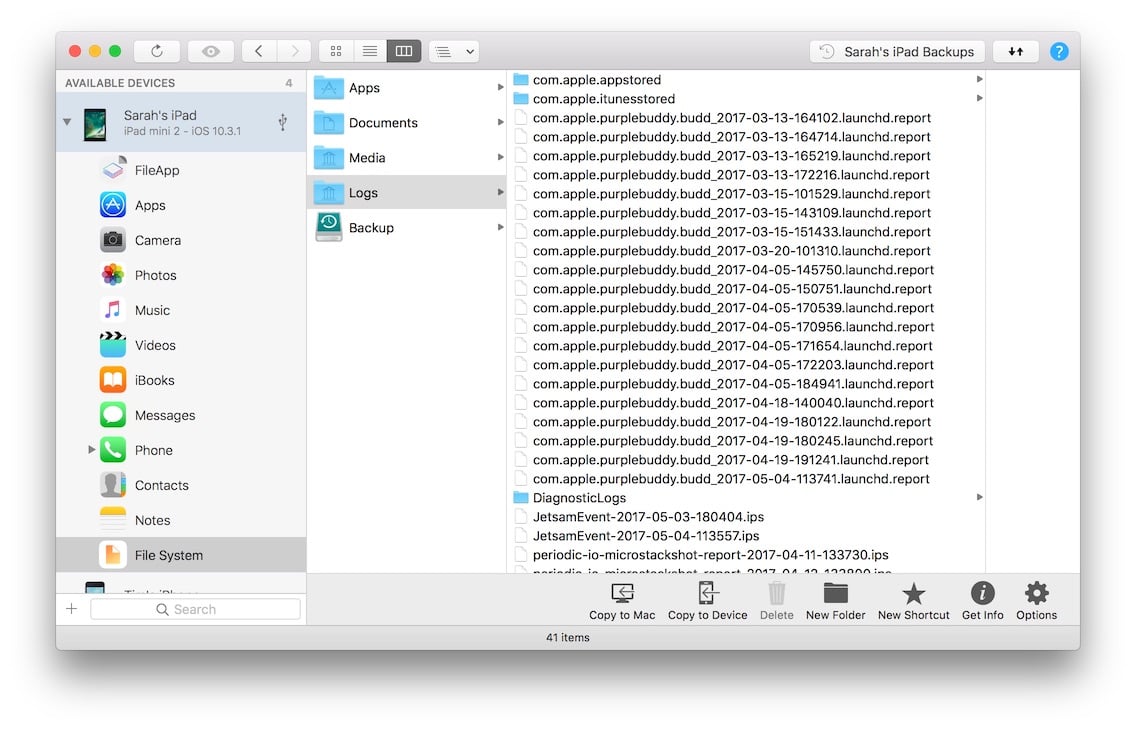Click the 4 available devices count

tap(288, 83)
